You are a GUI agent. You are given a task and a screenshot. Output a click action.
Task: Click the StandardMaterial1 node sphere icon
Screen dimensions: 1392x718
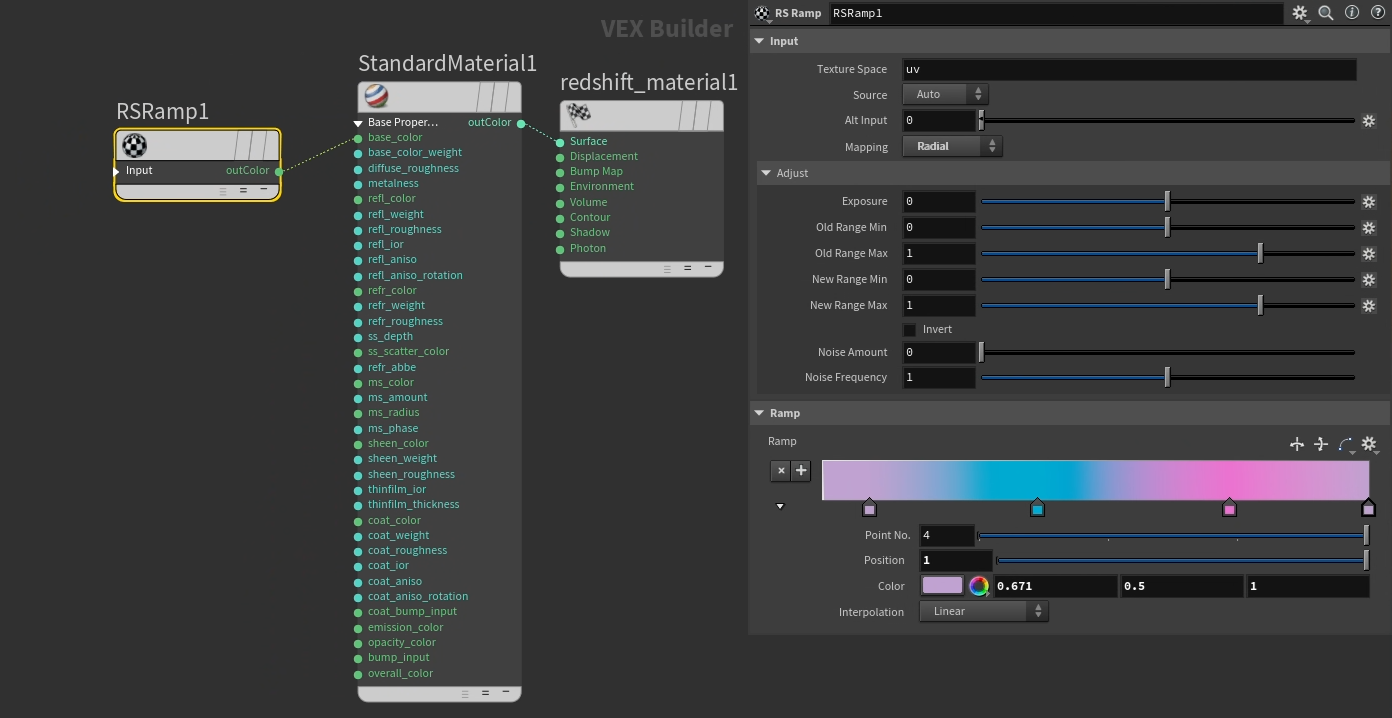click(x=377, y=97)
